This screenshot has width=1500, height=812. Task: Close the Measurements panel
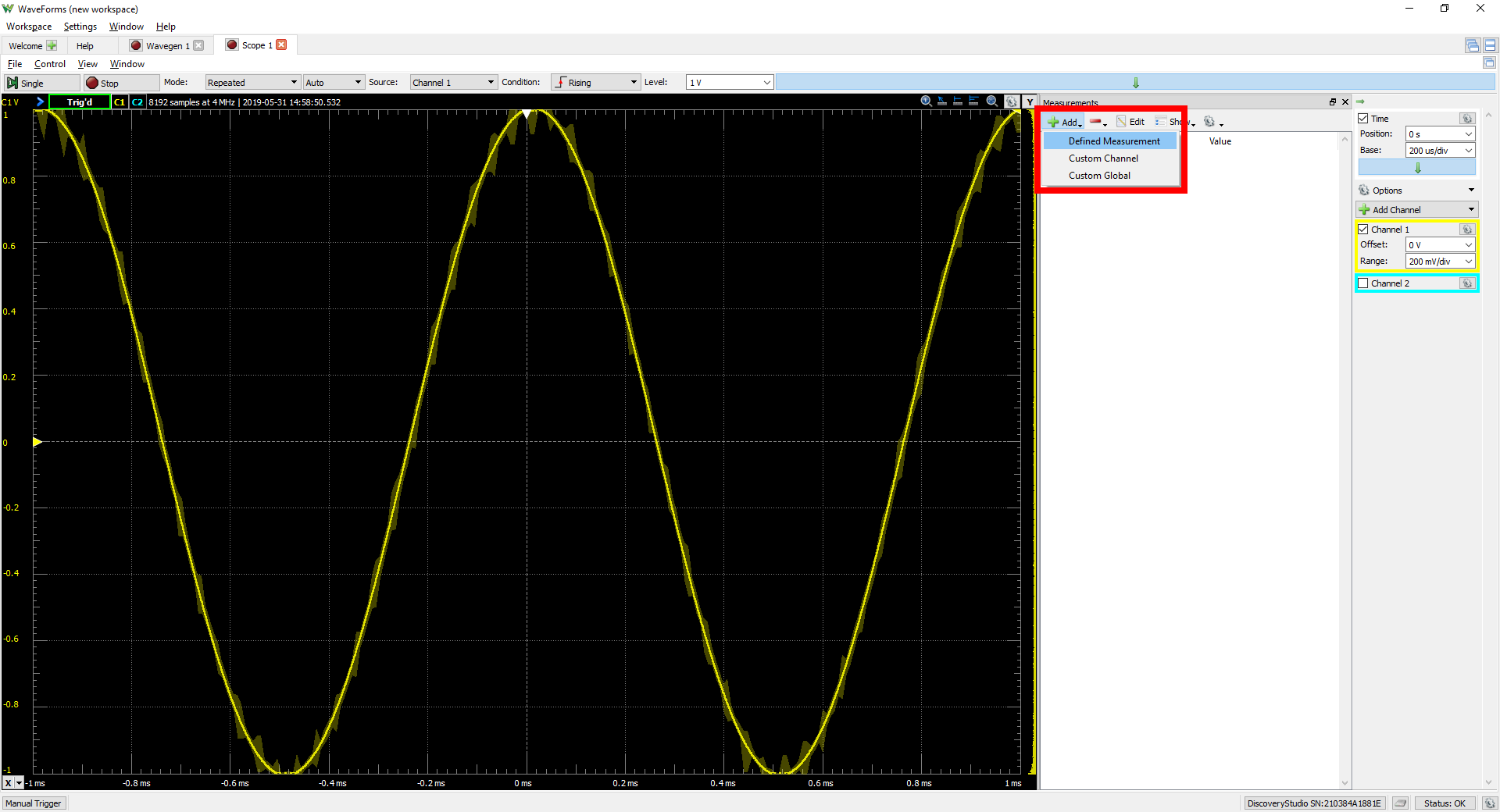tap(1345, 102)
